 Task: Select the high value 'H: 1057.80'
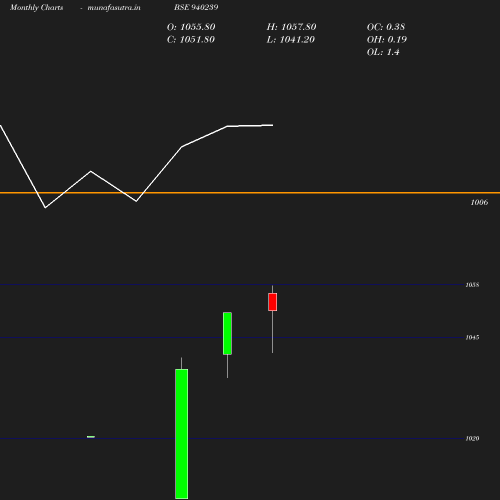[291, 27]
